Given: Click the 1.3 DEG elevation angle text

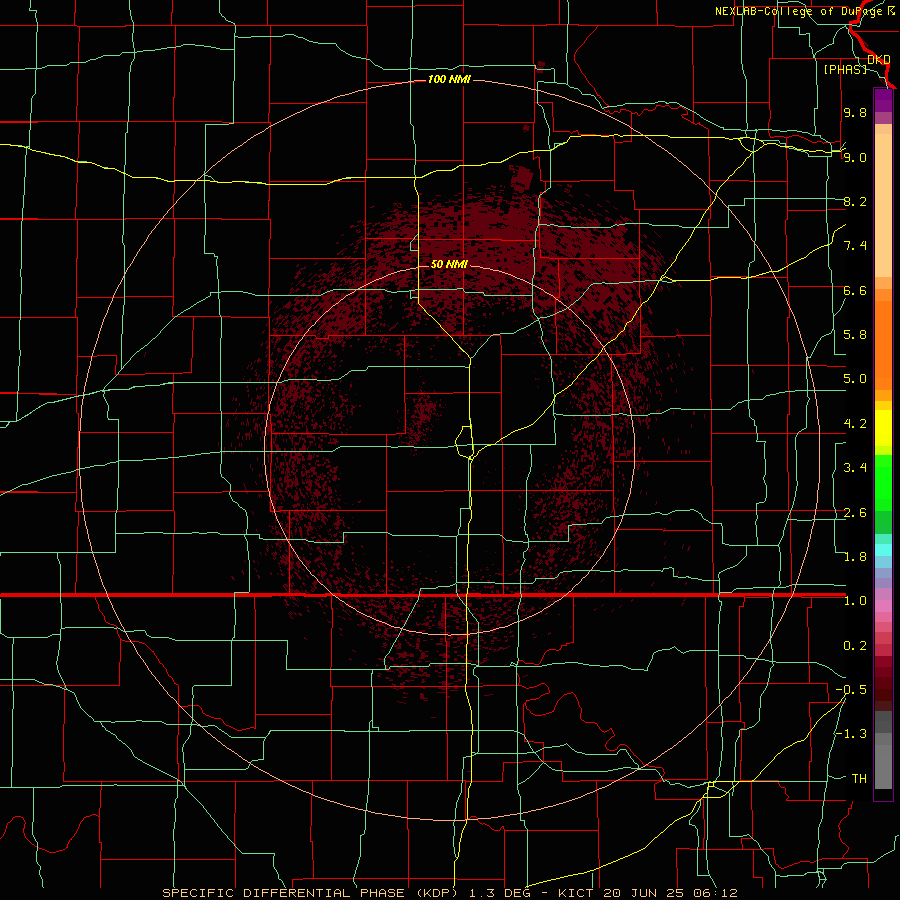Looking at the screenshot, I should pos(499,893).
